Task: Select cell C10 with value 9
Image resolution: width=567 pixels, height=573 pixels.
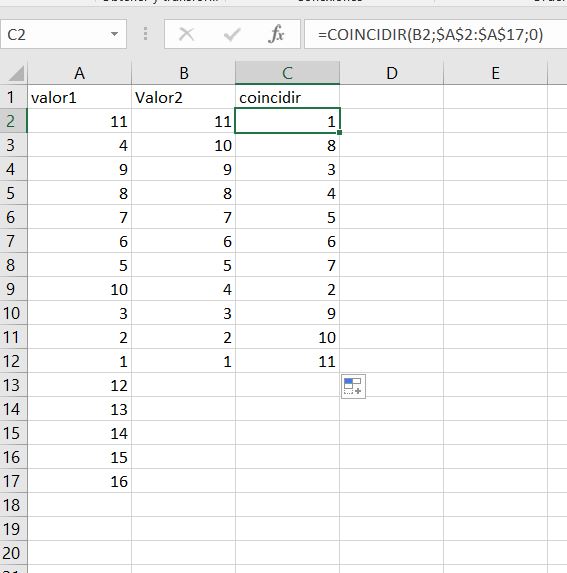Action: point(288,313)
